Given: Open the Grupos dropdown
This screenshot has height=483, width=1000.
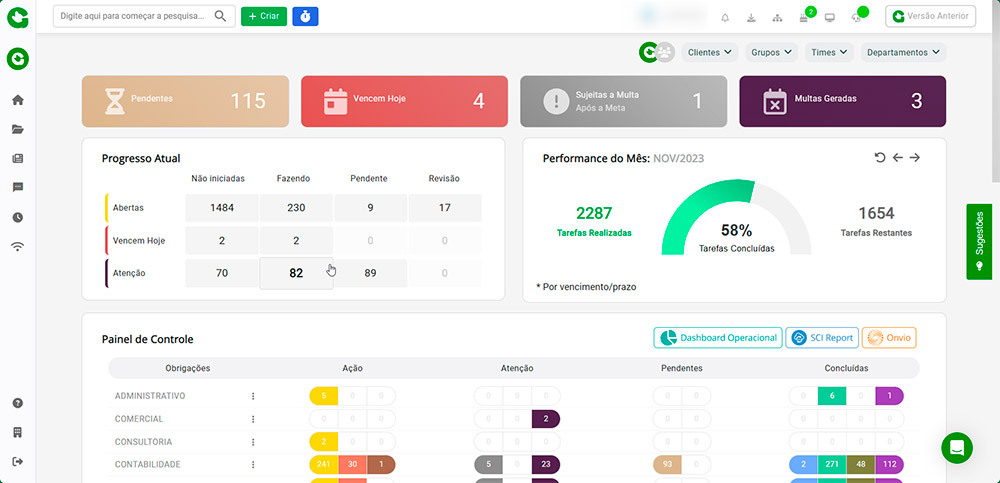Looking at the screenshot, I should click(x=771, y=52).
